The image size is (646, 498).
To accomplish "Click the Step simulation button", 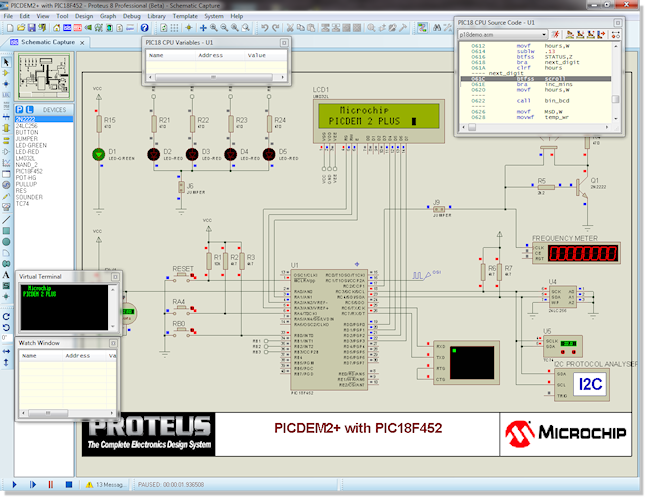I will click(x=33, y=484).
